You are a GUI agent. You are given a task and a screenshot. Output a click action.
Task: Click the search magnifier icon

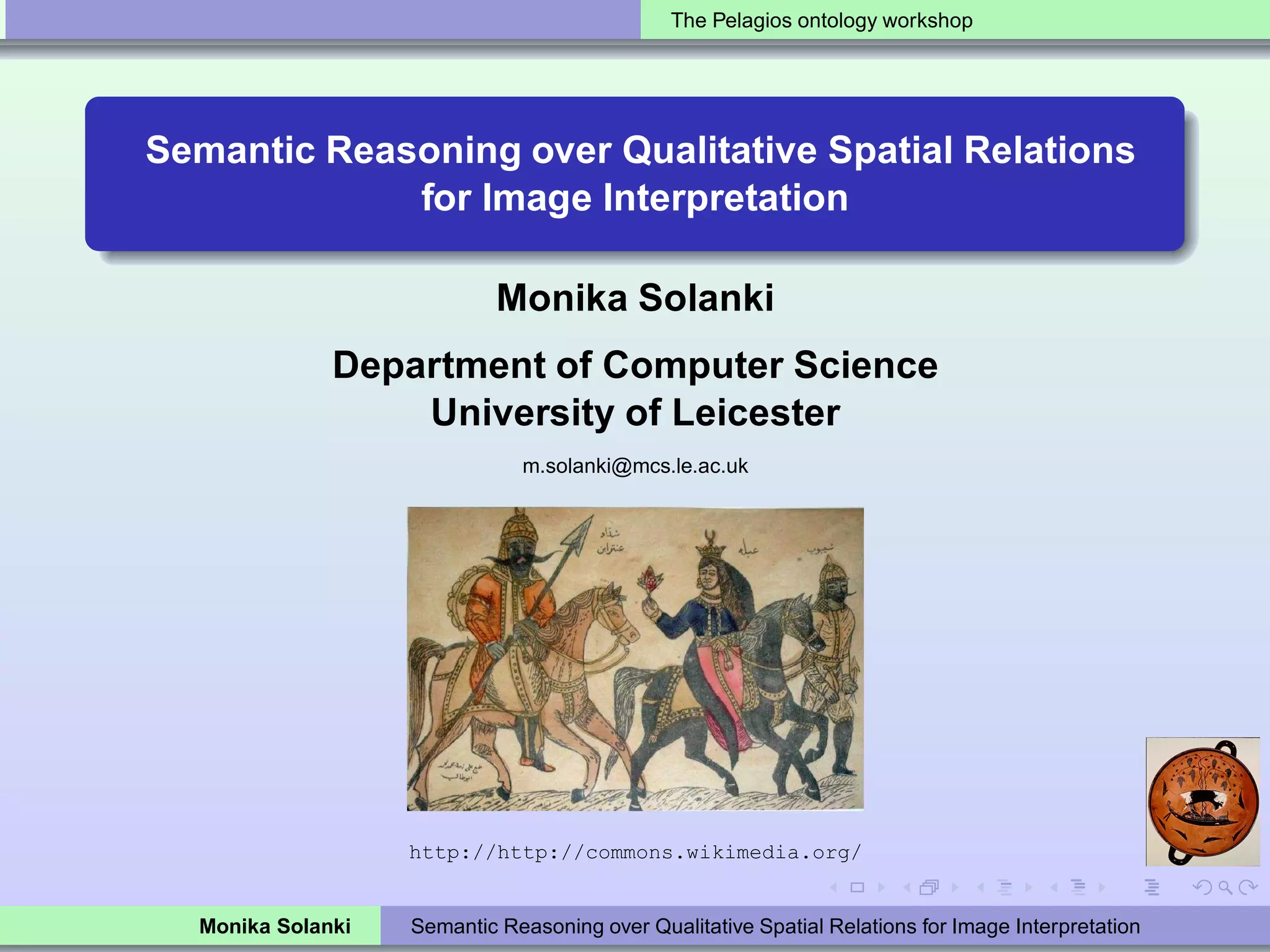(x=1225, y=888)
